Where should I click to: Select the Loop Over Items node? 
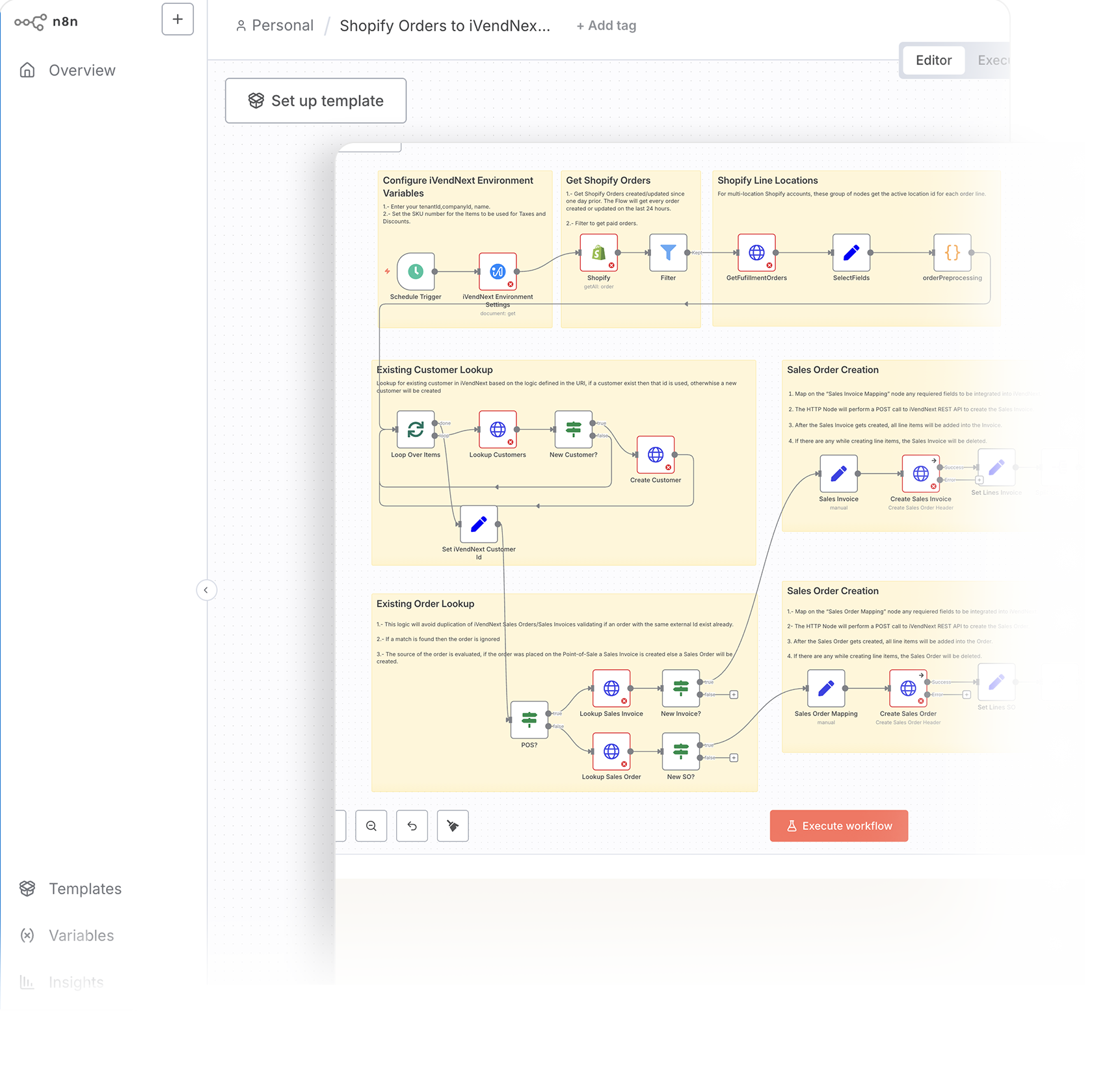point(416,429)
